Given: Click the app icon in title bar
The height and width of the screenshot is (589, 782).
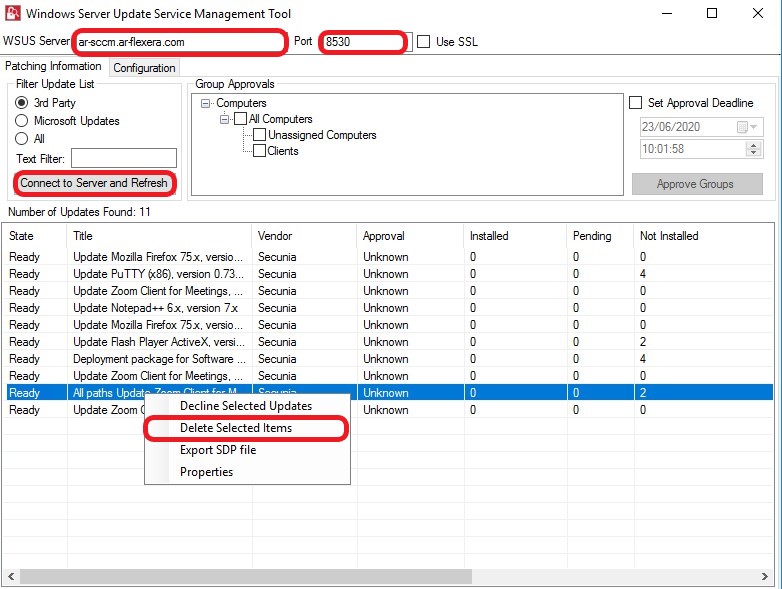Looking at the screenshot, I should pos(12,13).
